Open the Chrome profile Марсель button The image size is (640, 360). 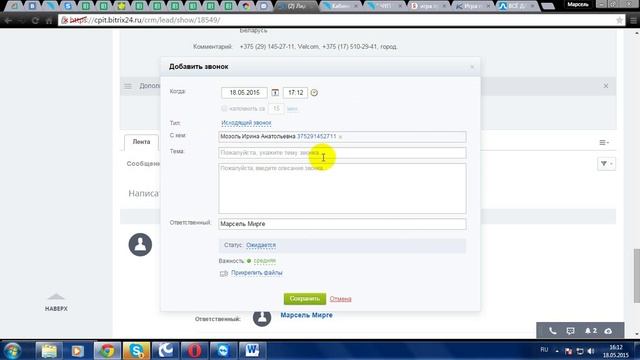(x=578, y=4)
